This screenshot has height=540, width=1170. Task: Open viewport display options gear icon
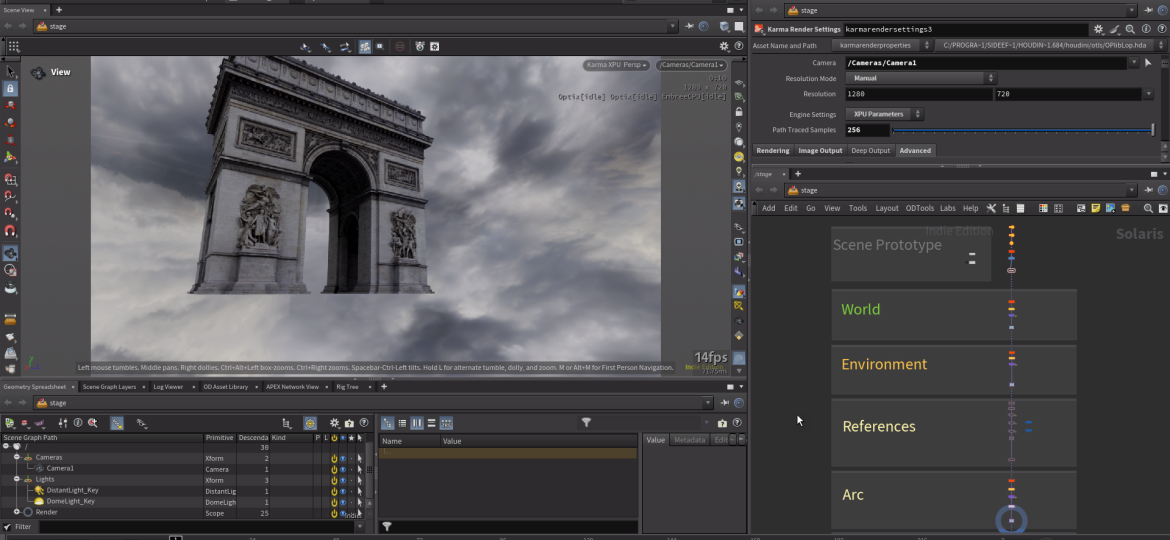point(725,46)
